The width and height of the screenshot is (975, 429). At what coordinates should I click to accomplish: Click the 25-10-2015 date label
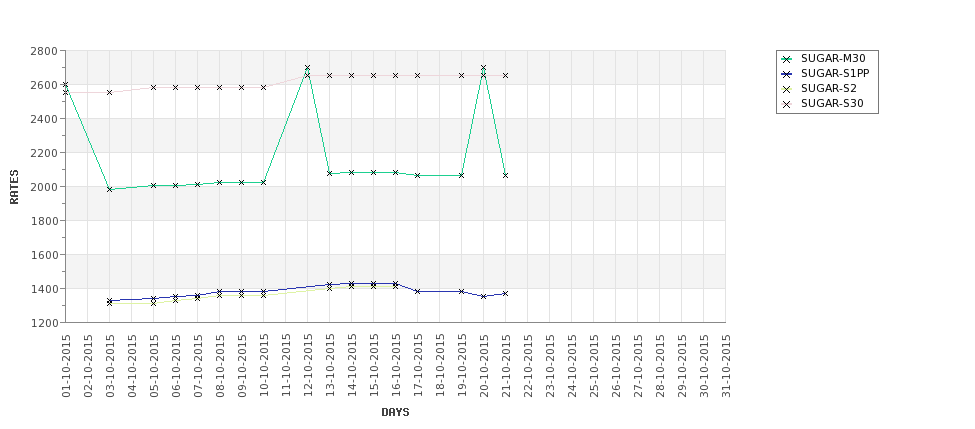point(594,366)
